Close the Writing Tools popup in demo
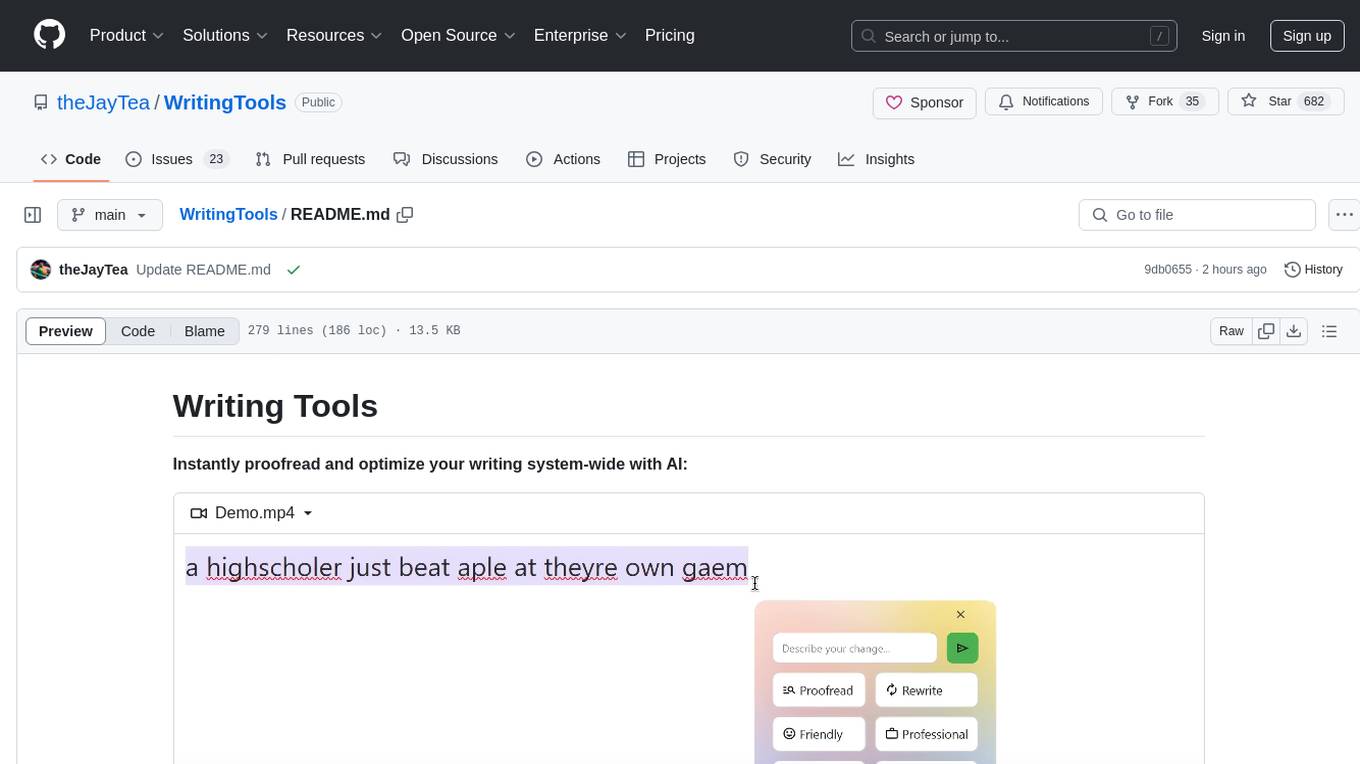Image resolution: width=1360 pixels, height=764 pixels. pyautogui.click(x=960, y=614)
